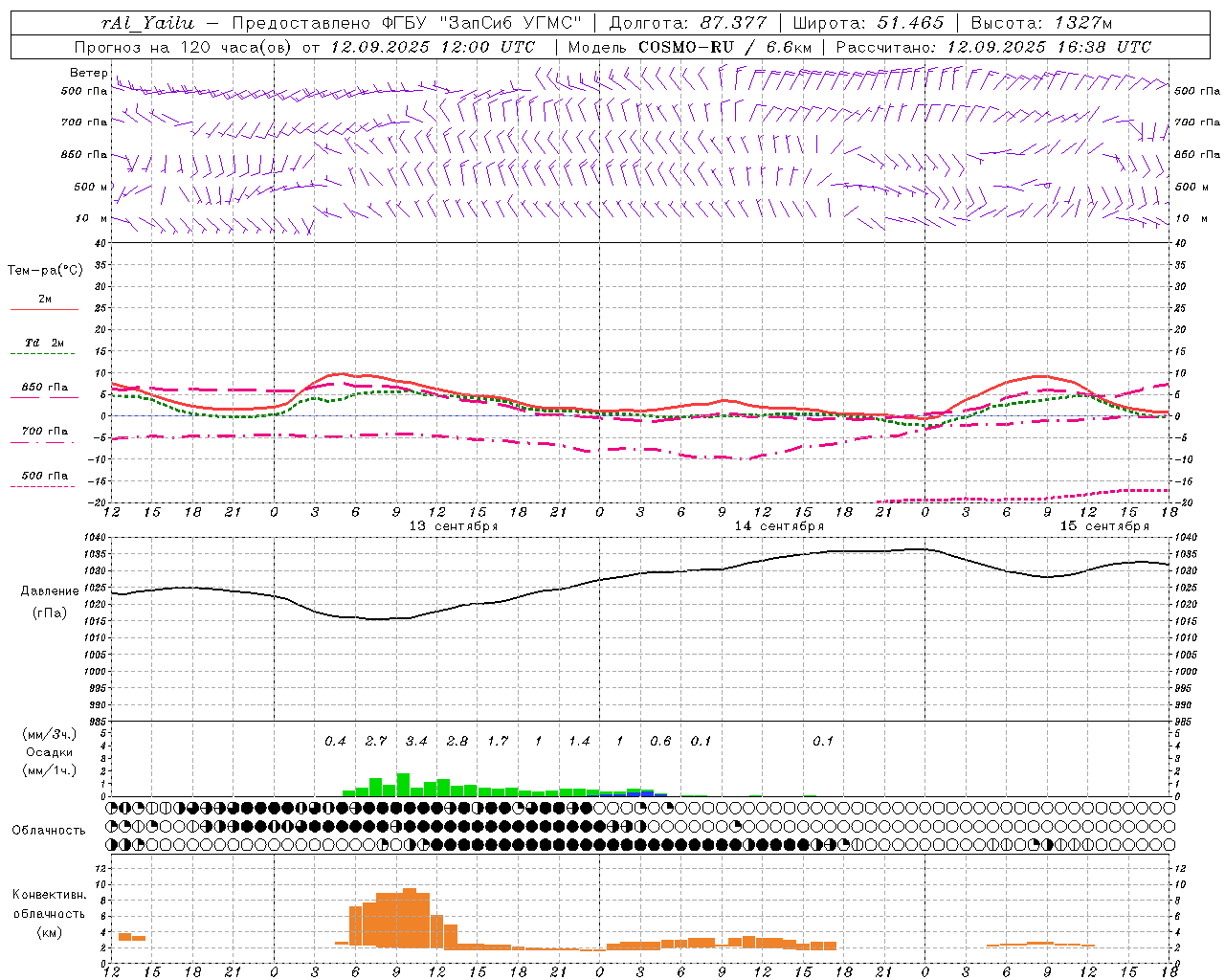Click the Высота: 1327м value
The image size is (1225, 980).
click(x=1041, y=23)
